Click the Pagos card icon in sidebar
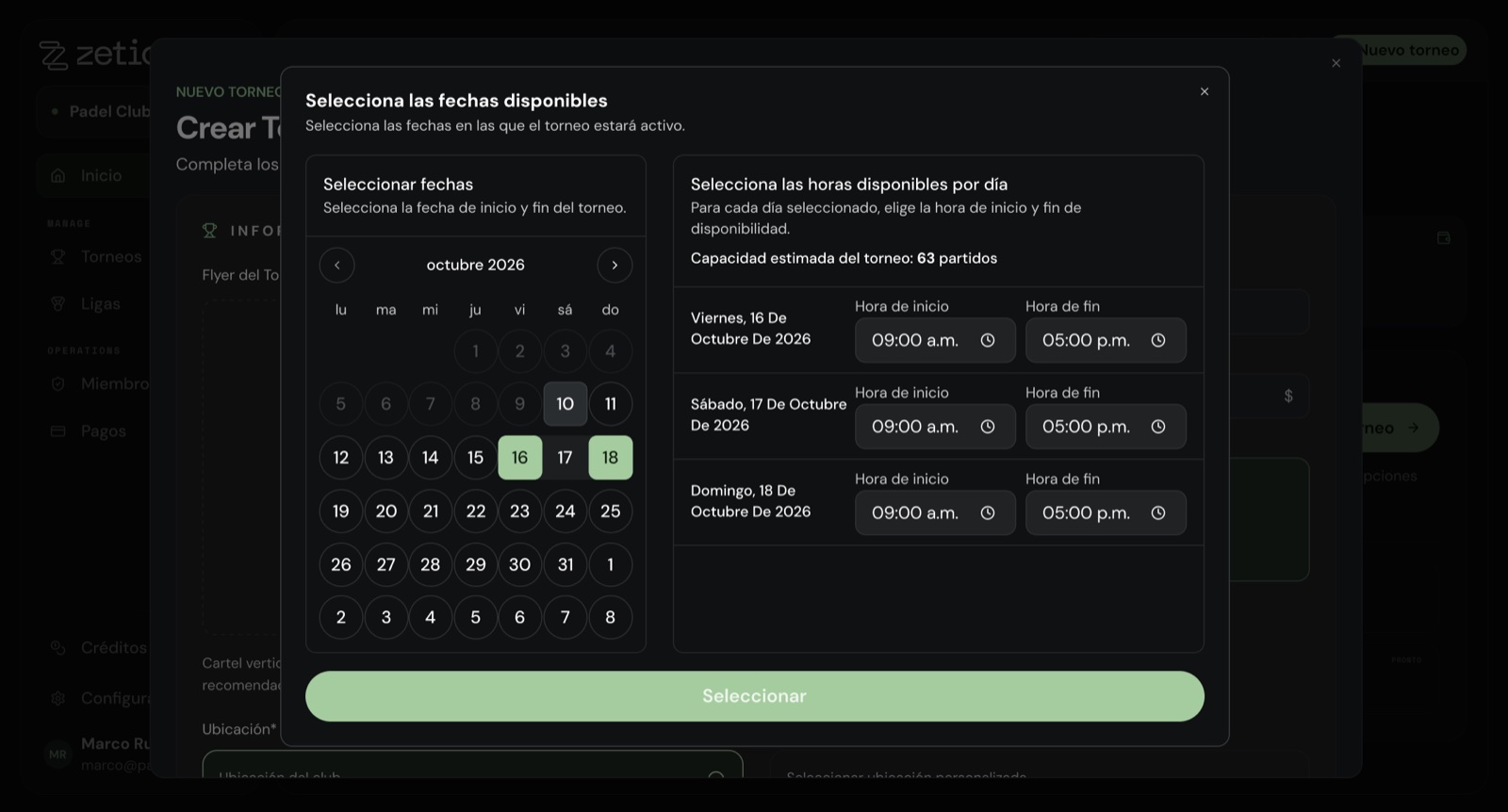Viewport: 1508px width, 812px height. coord(58,430)
